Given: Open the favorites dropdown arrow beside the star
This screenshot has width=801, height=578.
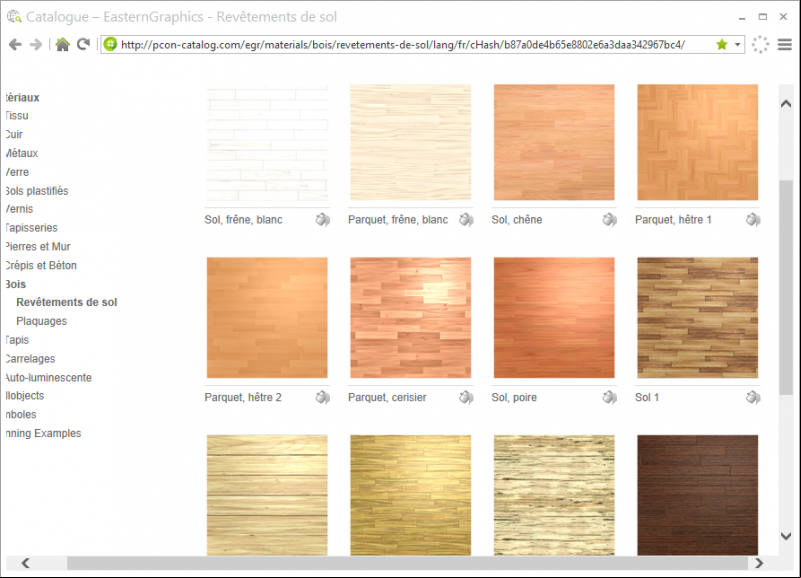Looking at the screenshot, I should [737, 45].
